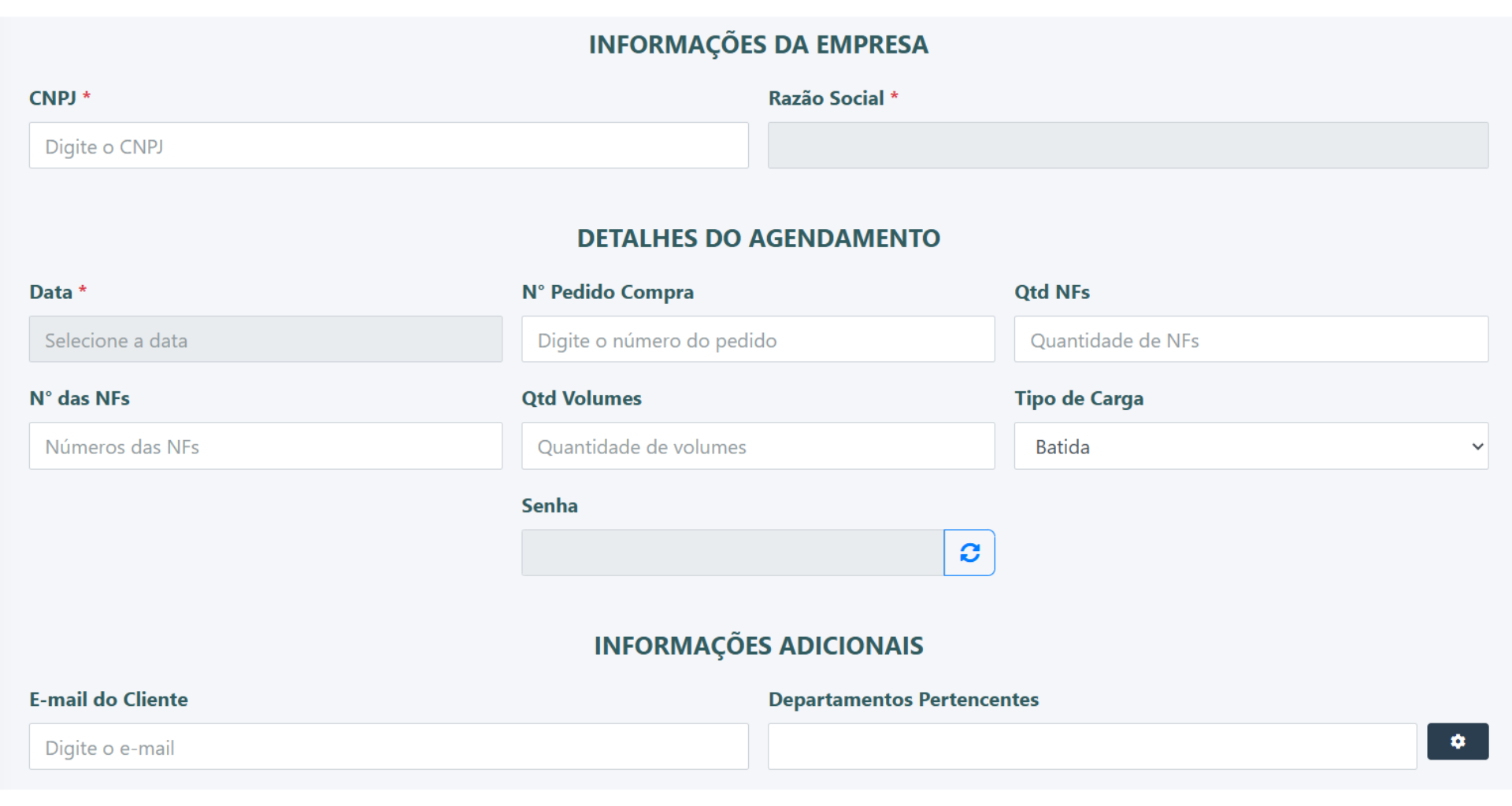Focus the Razão Social field
The image size is (1512, 806).
1128,145
